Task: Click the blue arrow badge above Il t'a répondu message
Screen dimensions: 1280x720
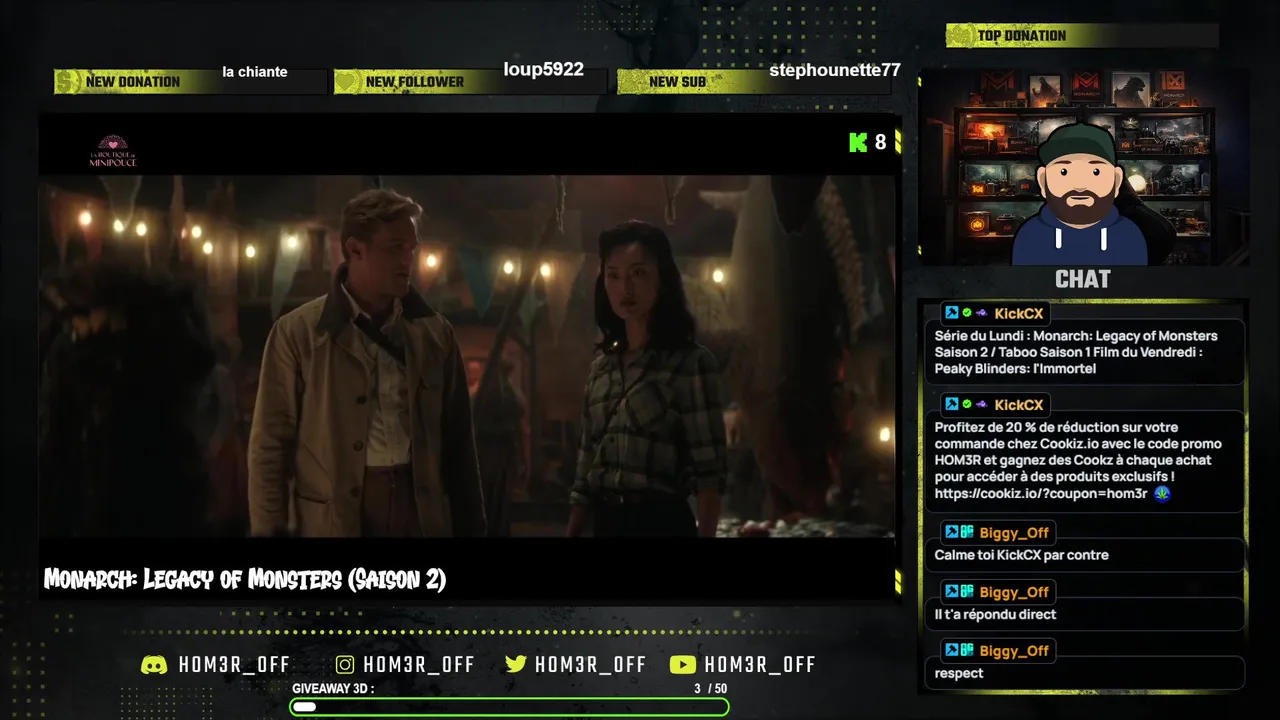Action: [952, 592]
